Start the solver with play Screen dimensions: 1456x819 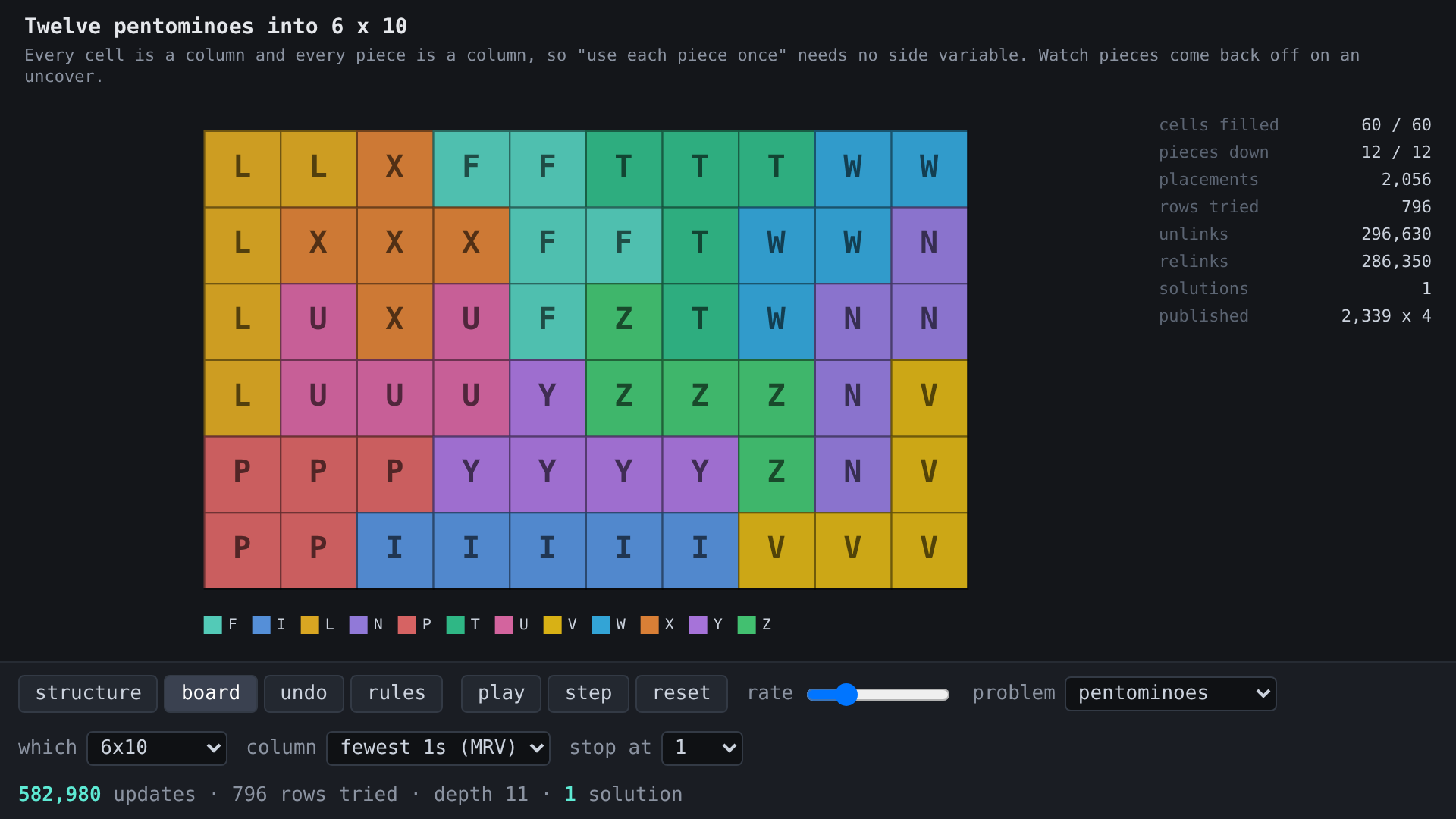tap(501, 693)
